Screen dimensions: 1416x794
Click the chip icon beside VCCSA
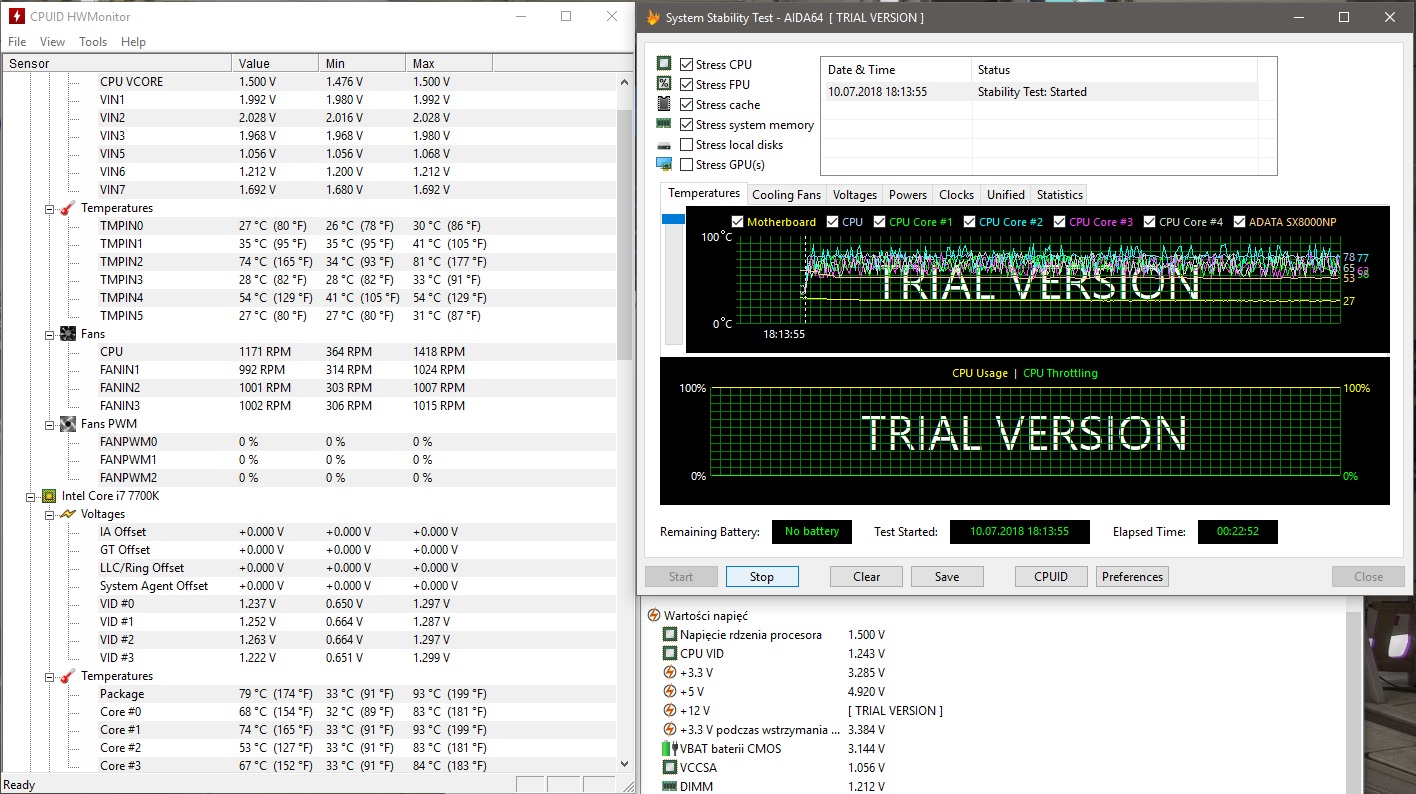[x=670, y=768]
